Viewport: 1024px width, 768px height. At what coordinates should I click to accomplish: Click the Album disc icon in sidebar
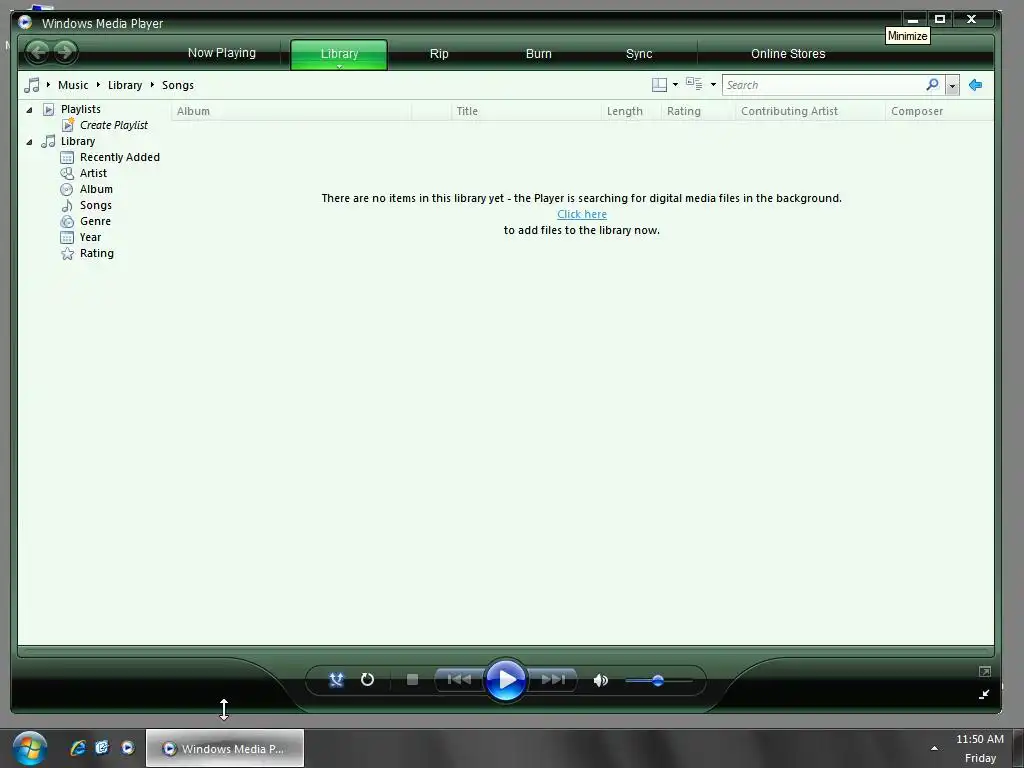click(x=67, y=189)
